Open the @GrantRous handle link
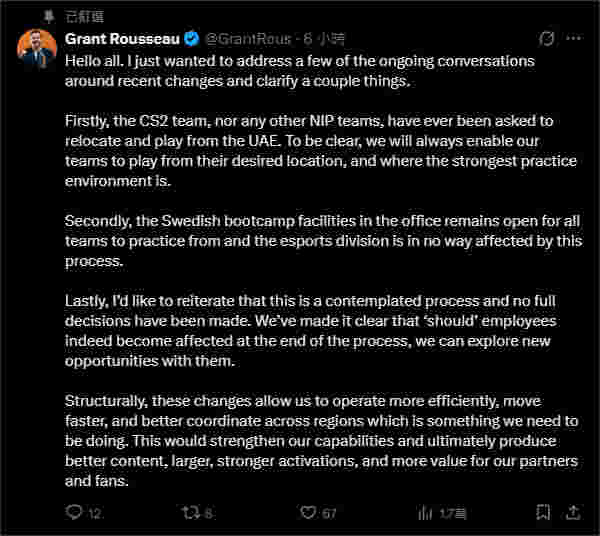This screenshot has width=600, height=536. (247, 39)
